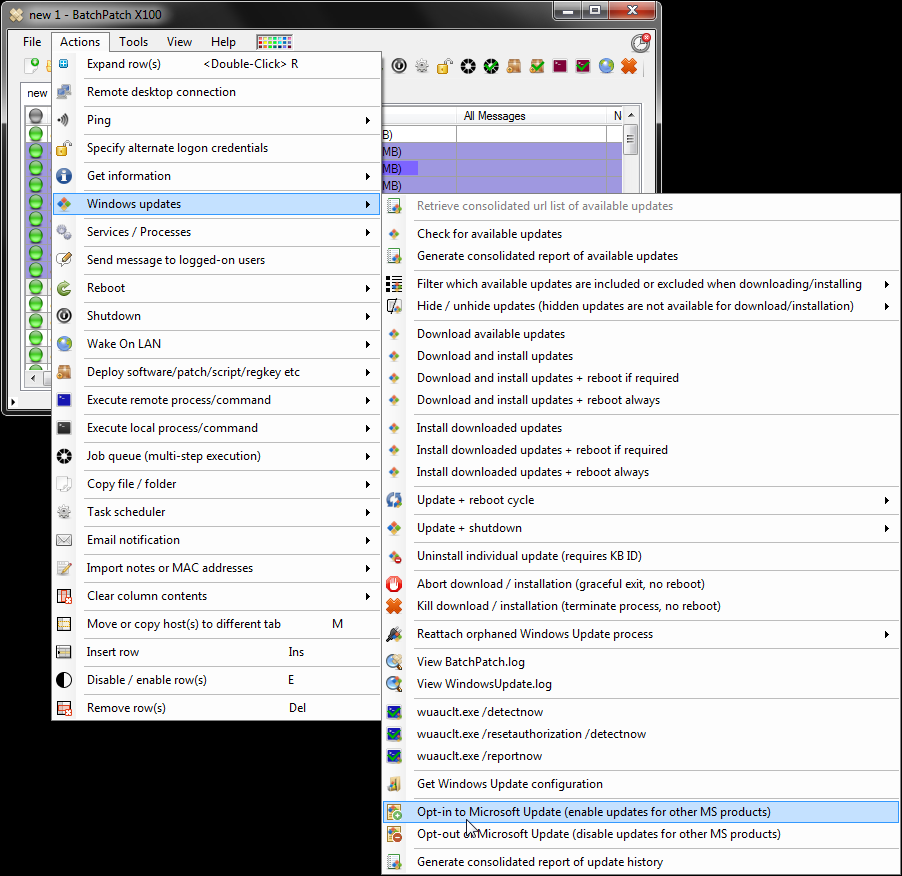Select Generate consolidated report of update history
The height and width of the screenshot is (876, 902).
point(641,862)
